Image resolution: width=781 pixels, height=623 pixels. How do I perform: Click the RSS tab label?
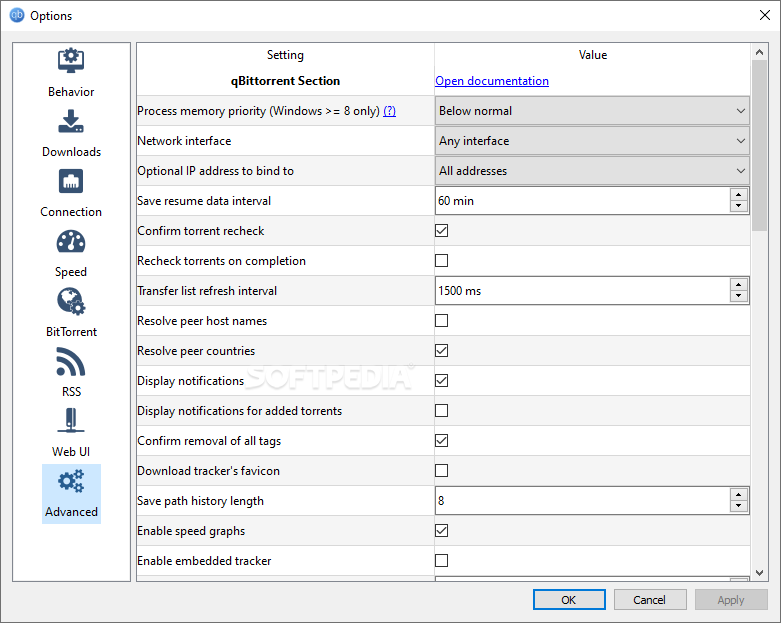click(x=71, y=392)
